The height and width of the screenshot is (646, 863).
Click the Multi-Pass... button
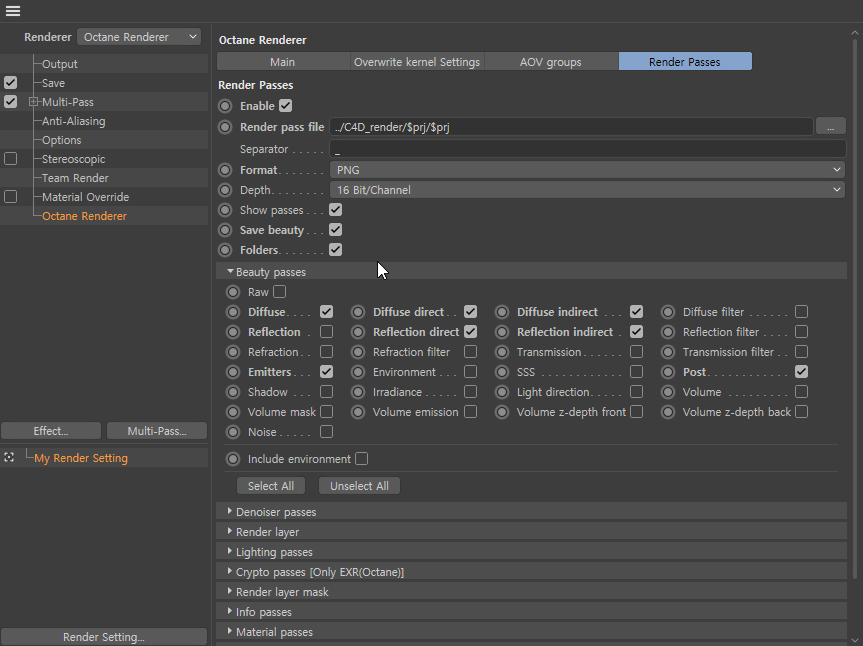pos(157,431)
